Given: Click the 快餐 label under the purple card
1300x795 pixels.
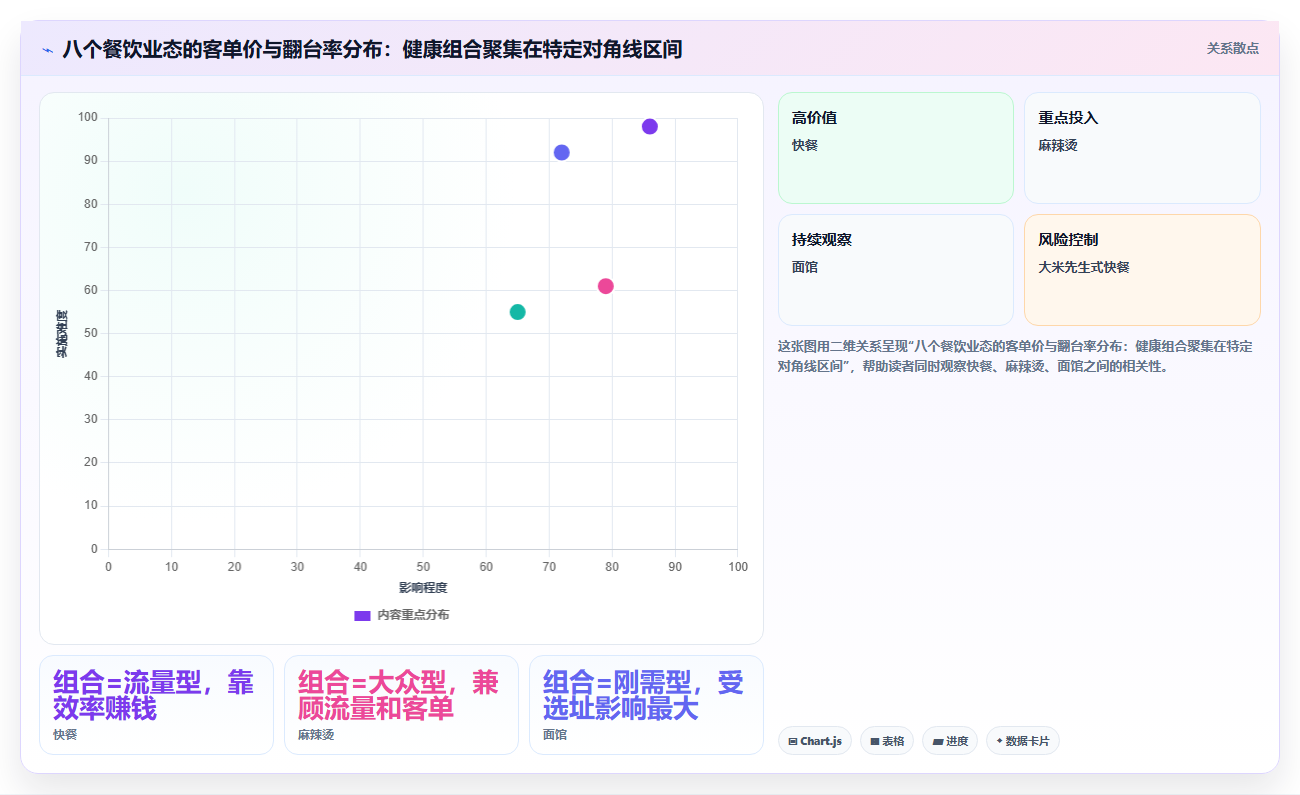Looking at the screenshot, I should pos(65,735).
